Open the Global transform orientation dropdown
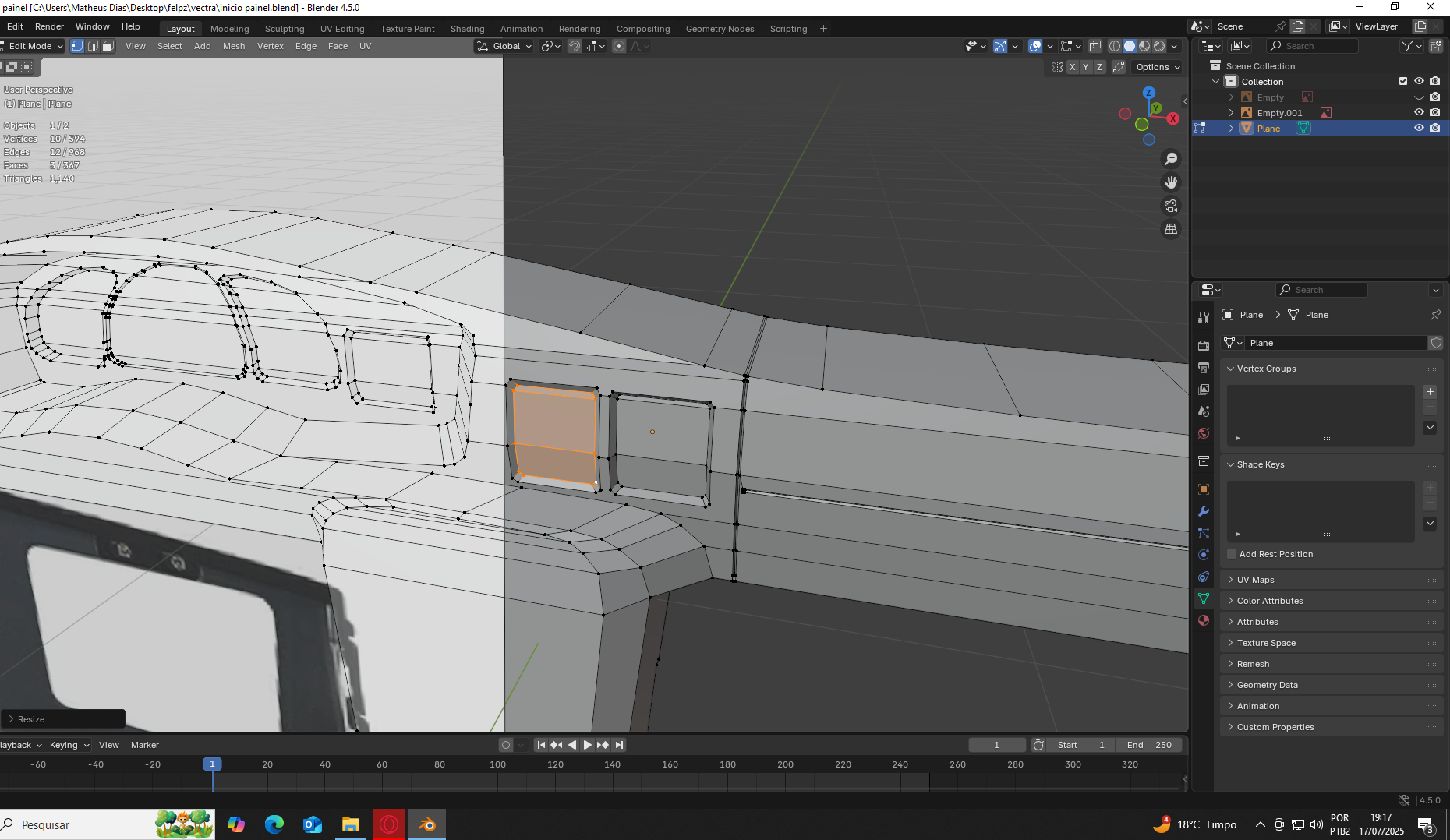 tap(505, 46)
